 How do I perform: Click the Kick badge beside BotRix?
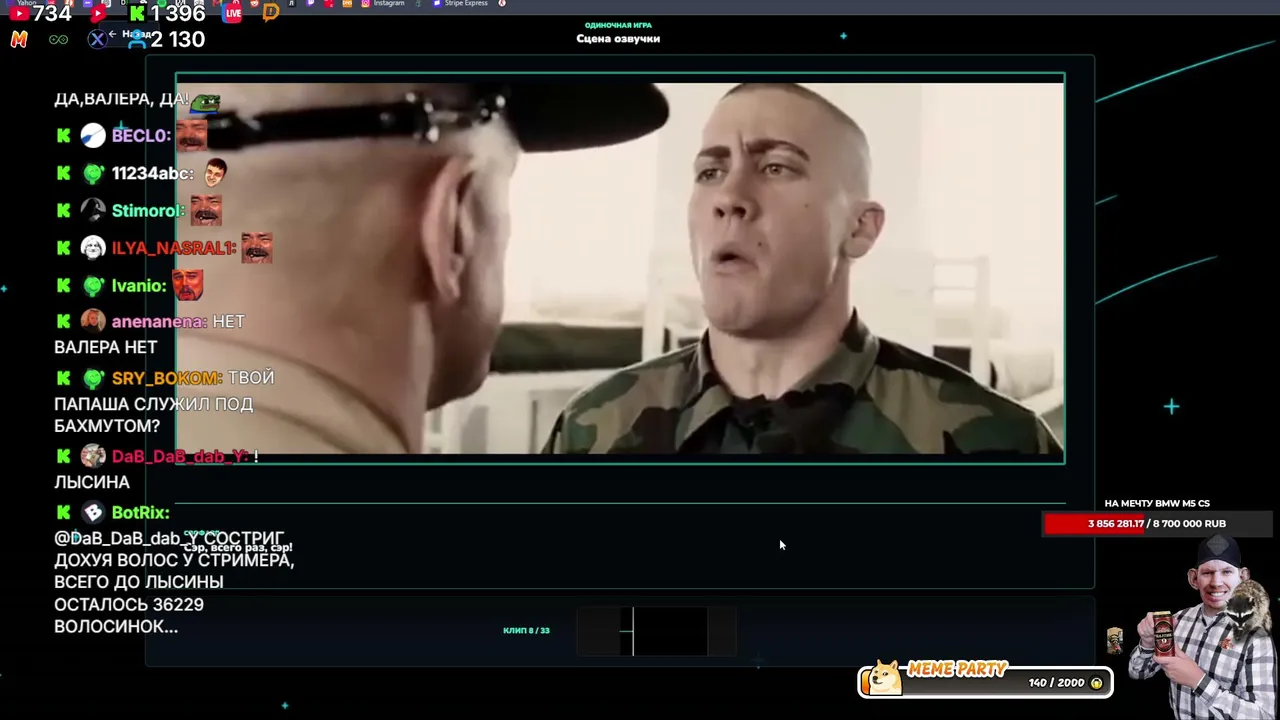64,513
